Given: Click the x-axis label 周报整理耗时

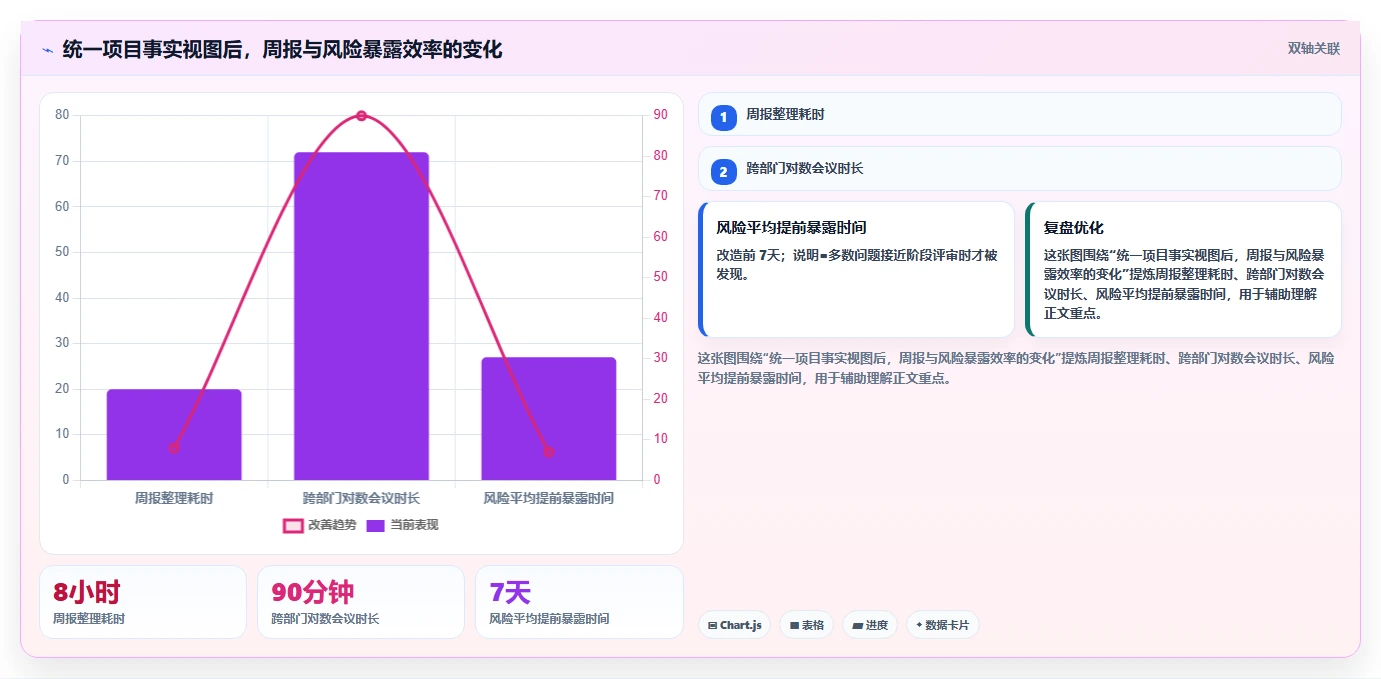Looking at the screenshot, I should click(174, 497).
